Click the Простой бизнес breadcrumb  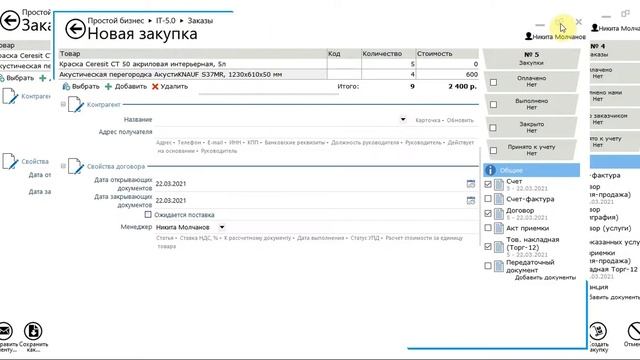coord(116,20)
